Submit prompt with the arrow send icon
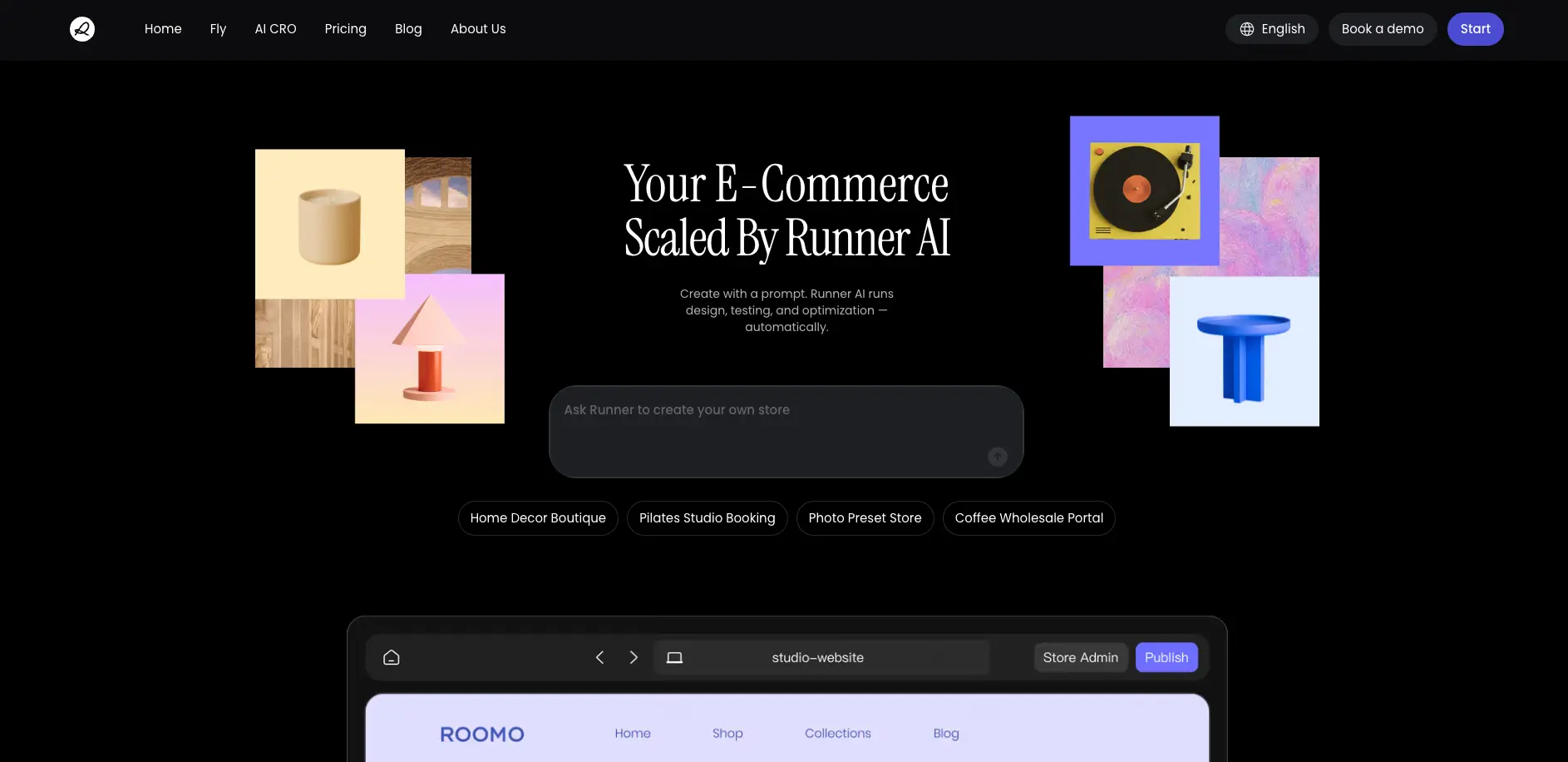The image size is (1568, 762). coord(998,457)
